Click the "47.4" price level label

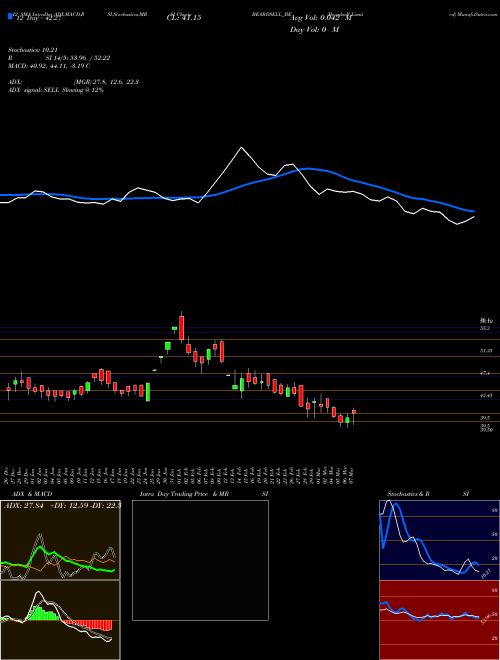click(x=484, y=373)
